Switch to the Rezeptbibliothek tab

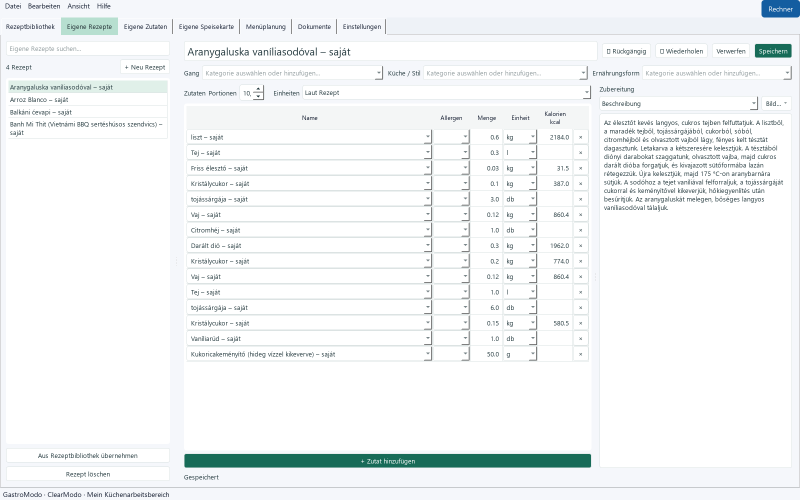[31, 27]
